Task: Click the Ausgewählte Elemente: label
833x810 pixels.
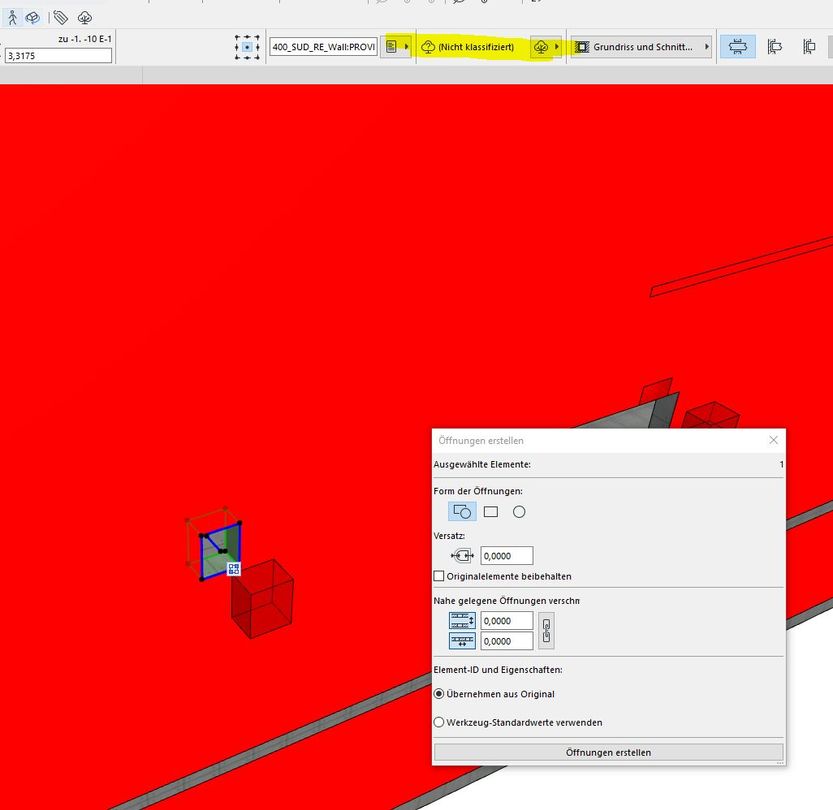Action: point(482,464)
